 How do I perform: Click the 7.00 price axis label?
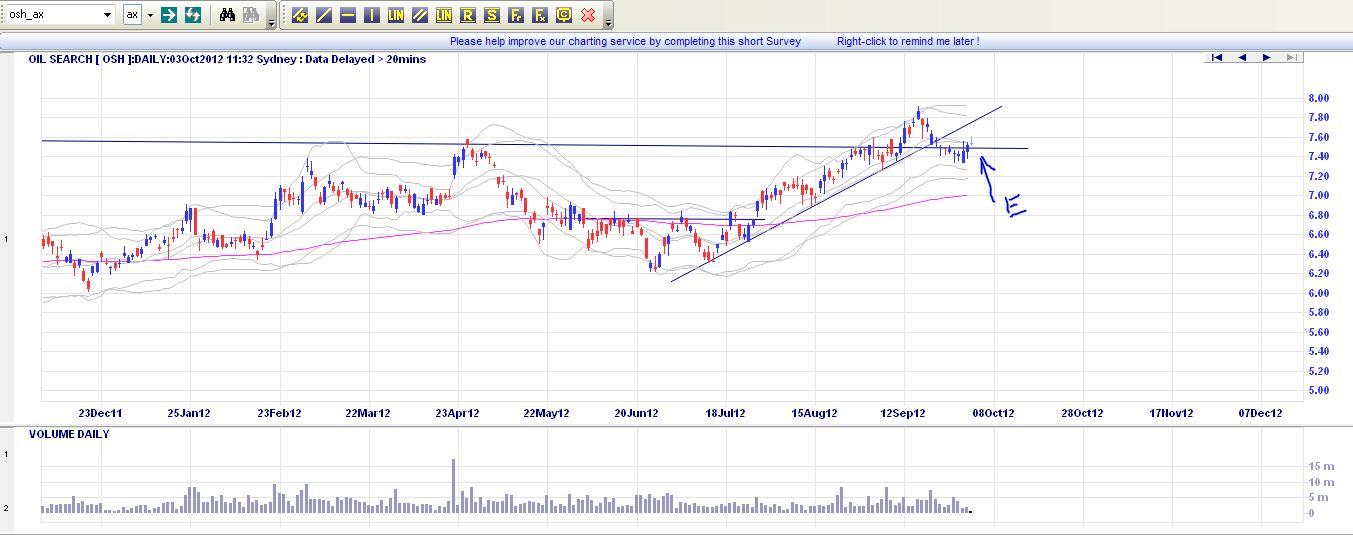point(1318,195)
